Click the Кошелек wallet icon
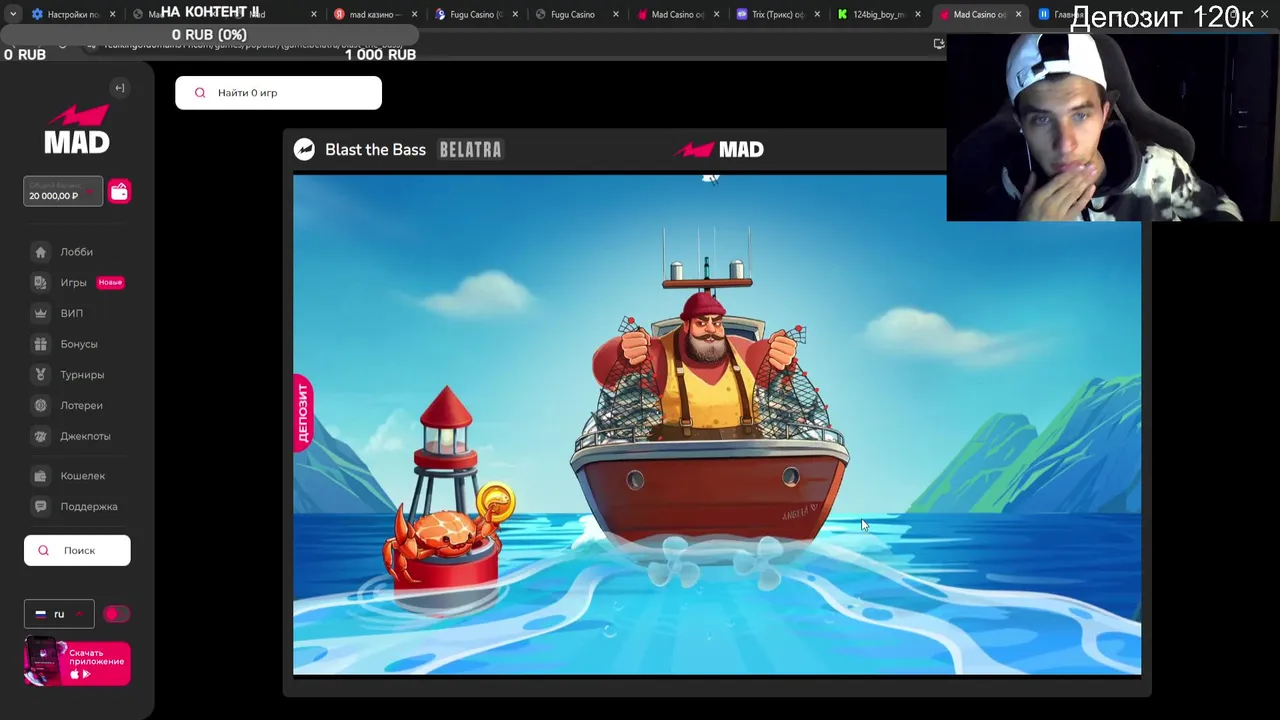 (x=40, y=476)
